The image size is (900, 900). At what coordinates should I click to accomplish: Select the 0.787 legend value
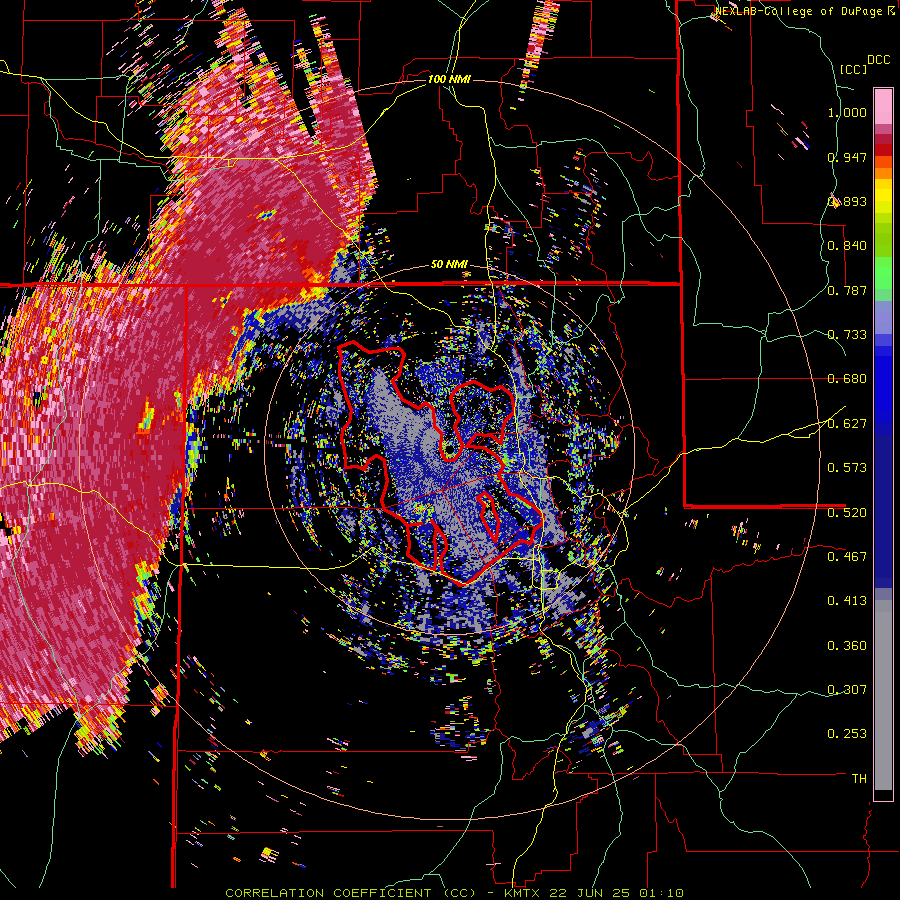point(847,290)
